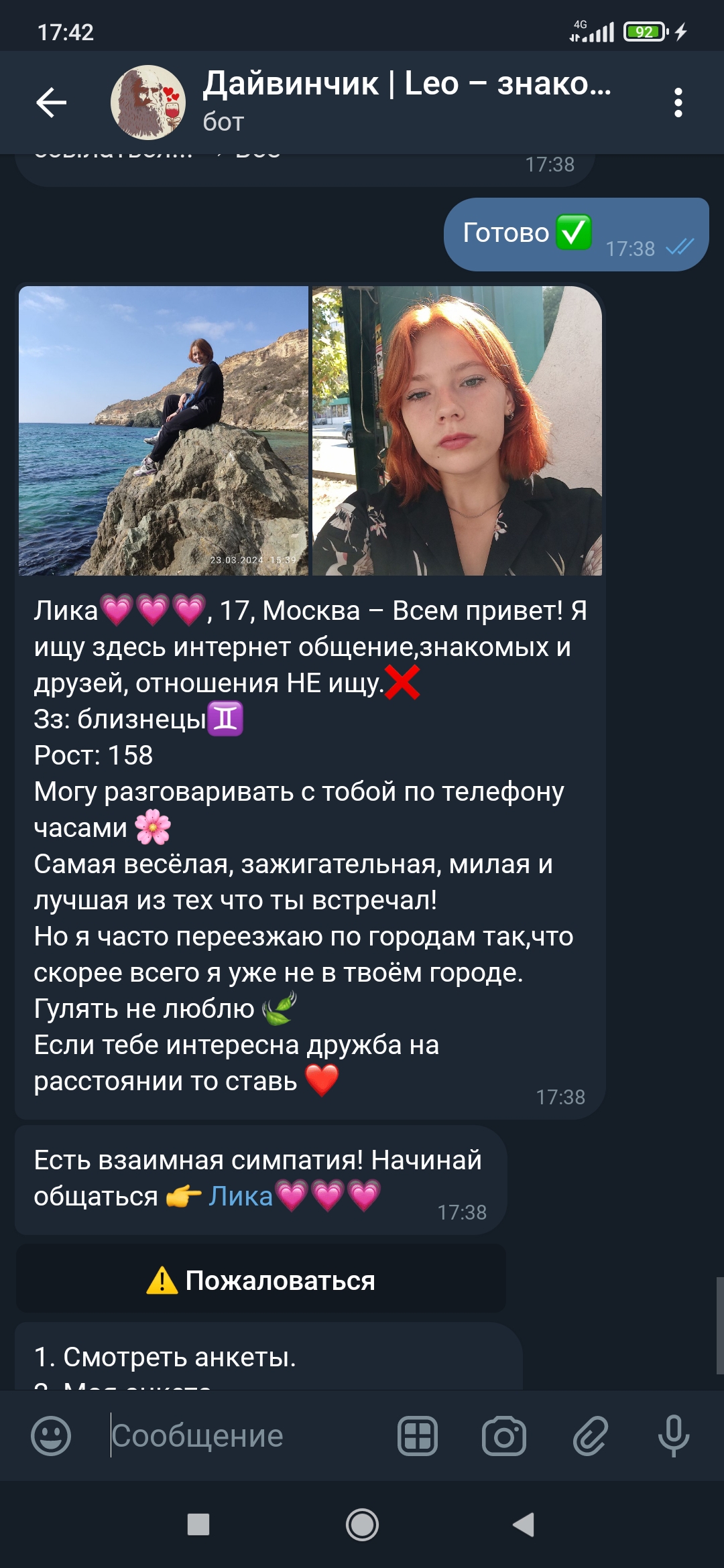
Task: Tap the microphone voice message icon
Action: (674, 1435)
